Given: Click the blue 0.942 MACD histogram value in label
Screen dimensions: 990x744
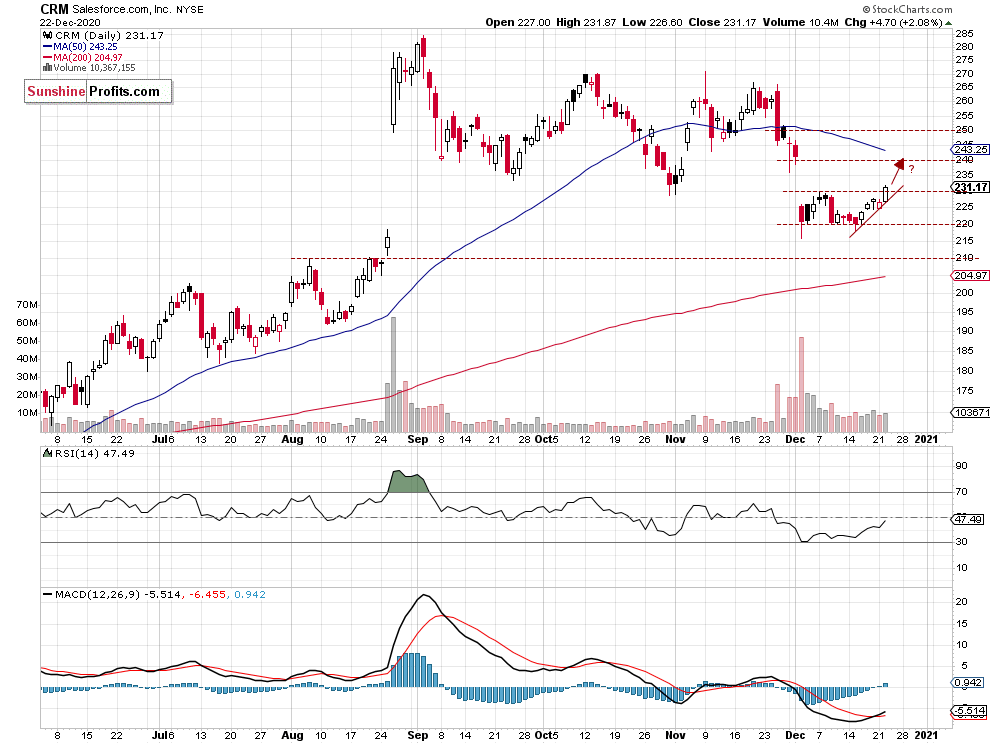Looking at the screenshot, I should point(250,594).
